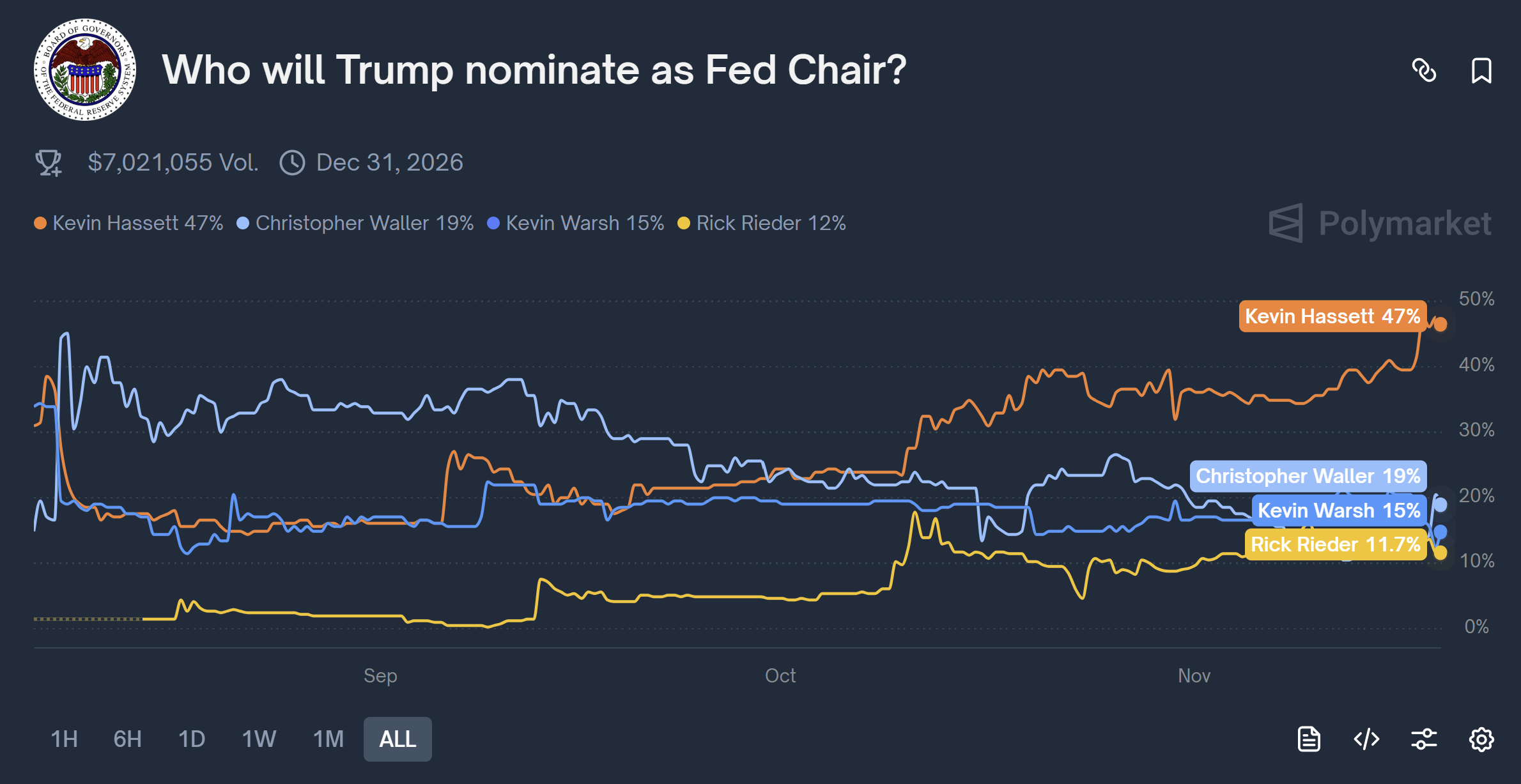Click the Kevin Hassett 47% chart label
Image resolution: width=1521 pixels, height=784 pixels.
coord(1332,316)
